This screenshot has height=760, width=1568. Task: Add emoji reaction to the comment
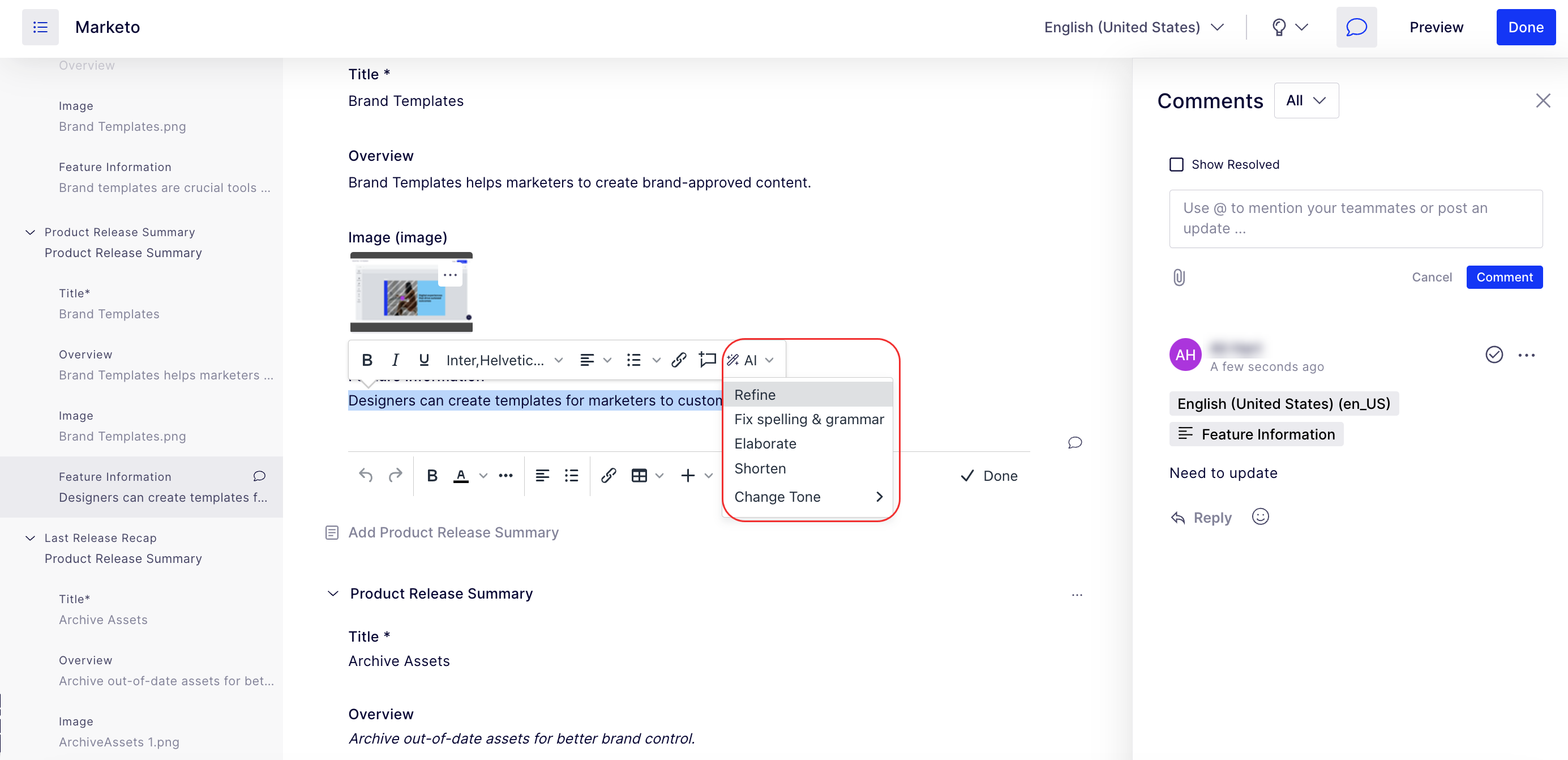1261,516
